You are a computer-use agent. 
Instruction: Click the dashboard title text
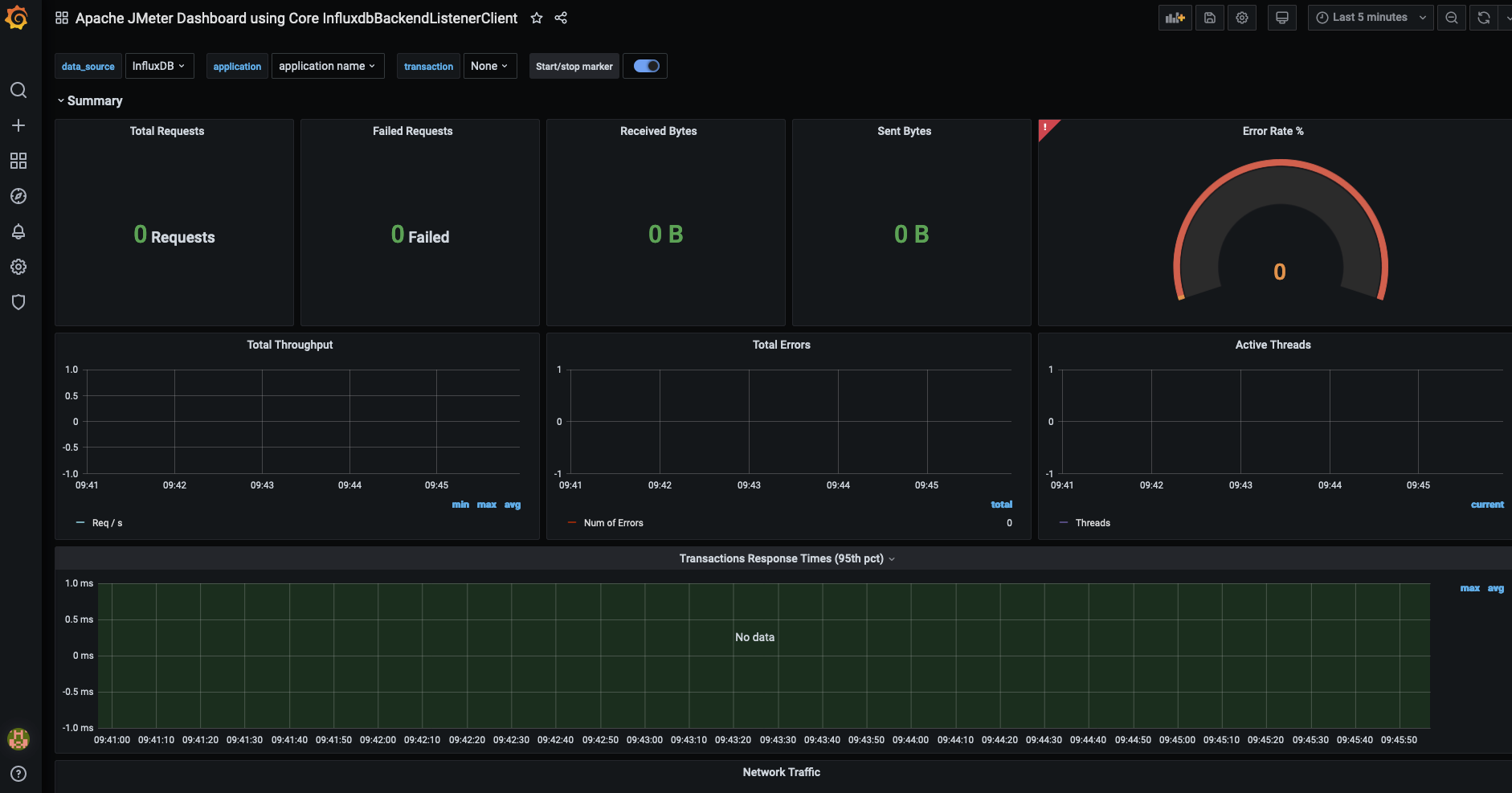(296, 18)
